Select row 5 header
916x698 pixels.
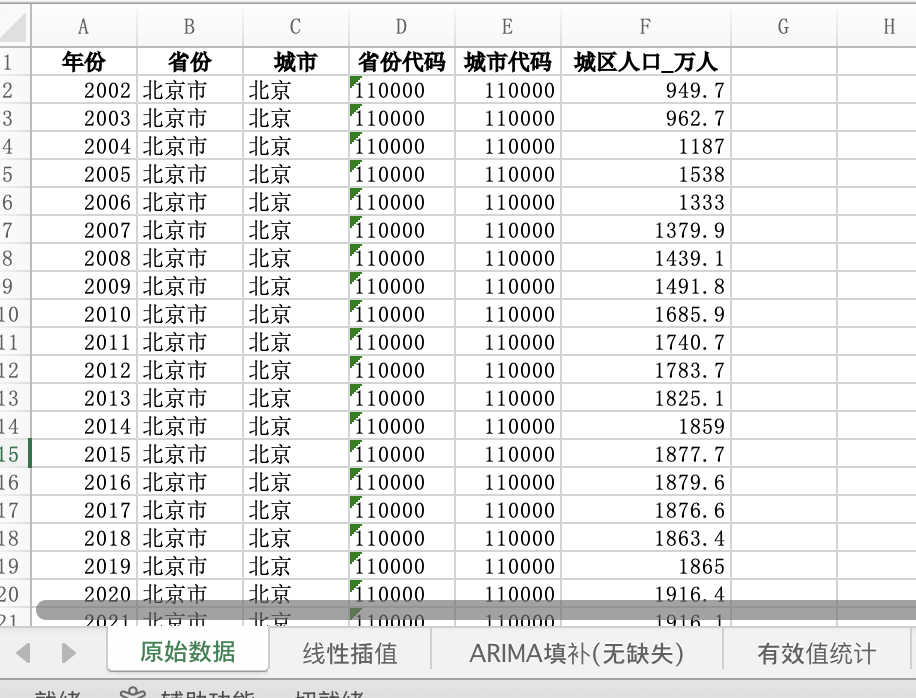[x=15, y=173]
